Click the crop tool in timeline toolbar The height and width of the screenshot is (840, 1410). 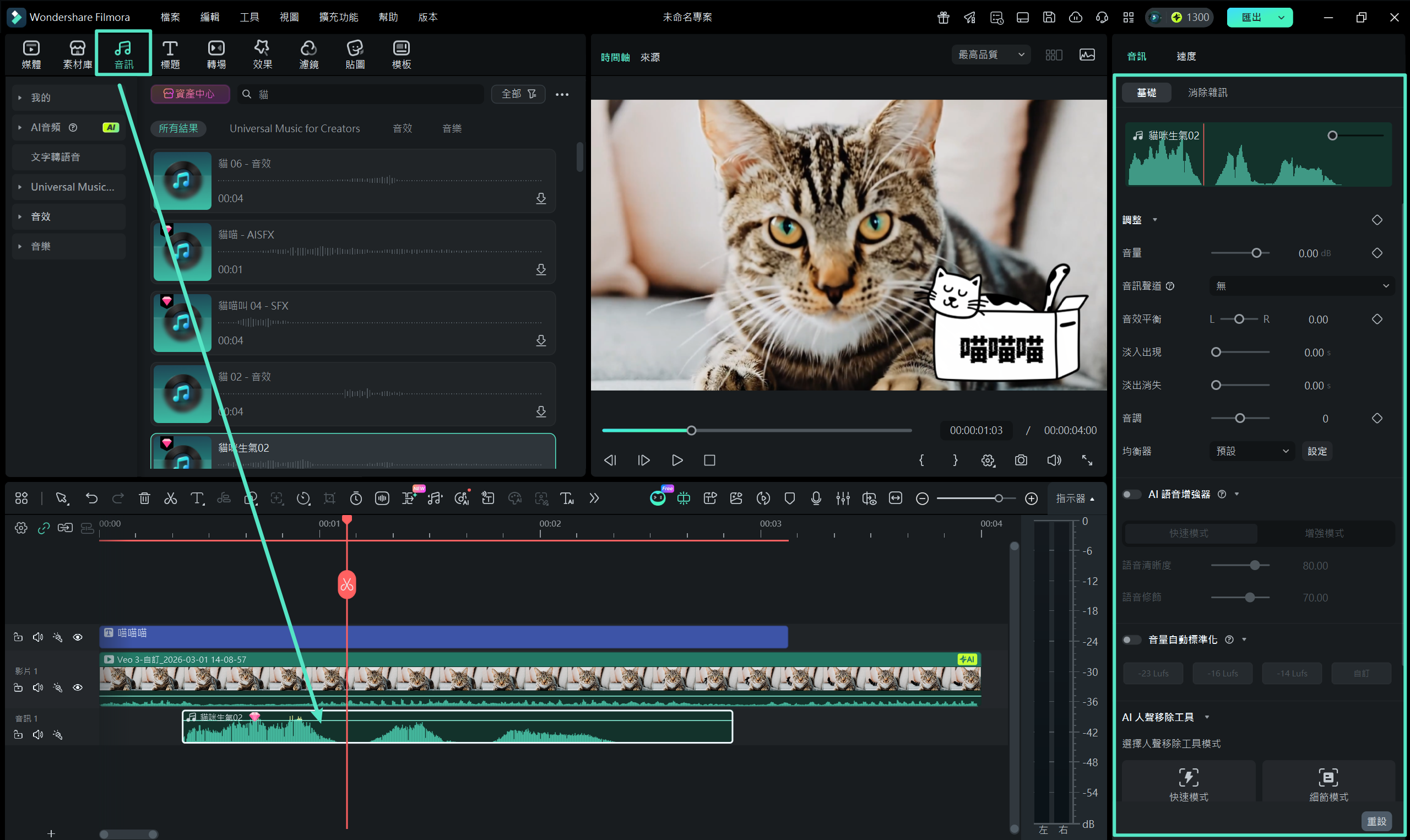(x=329, y=498)
